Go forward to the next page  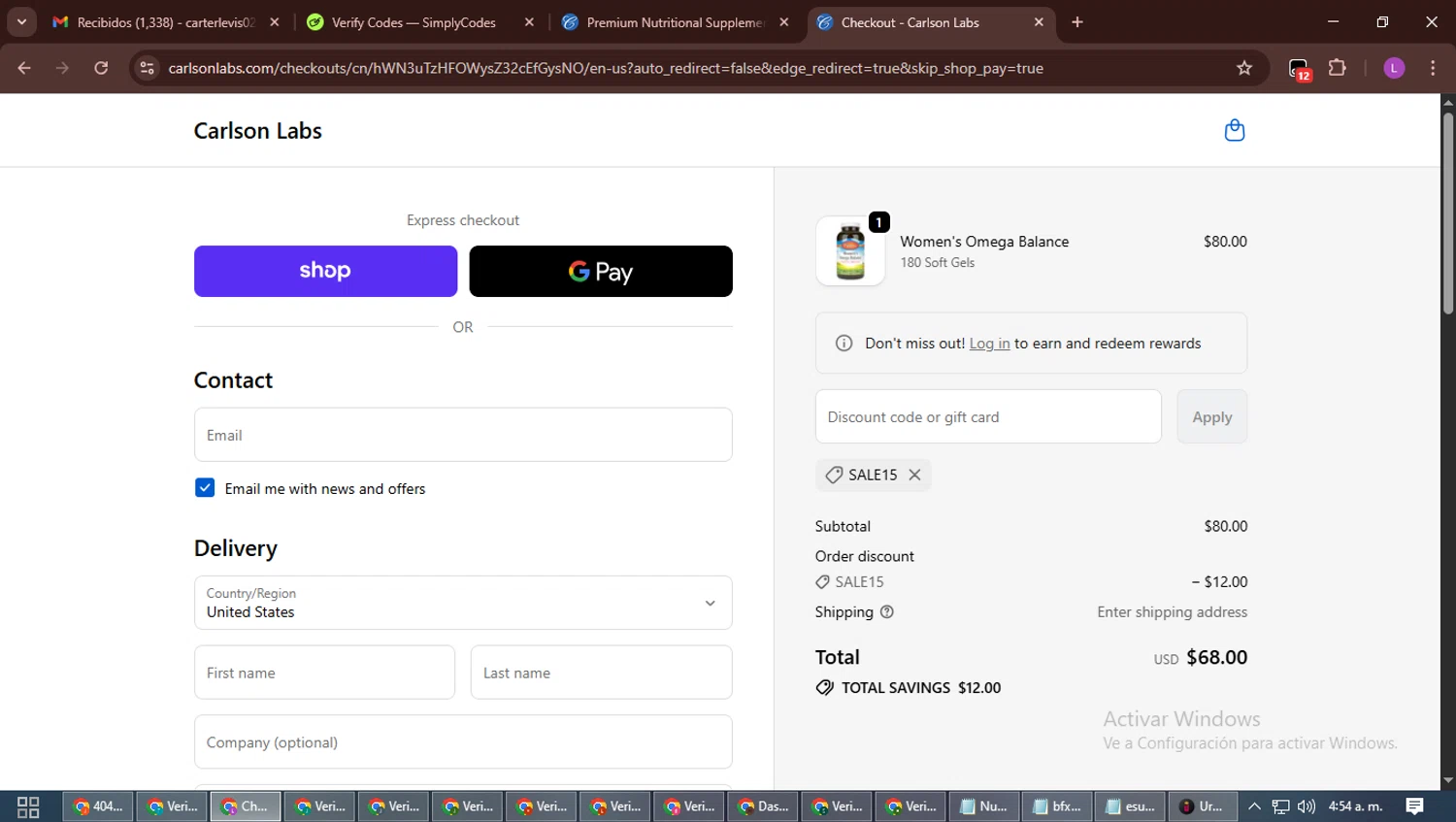tap(62, 68)
